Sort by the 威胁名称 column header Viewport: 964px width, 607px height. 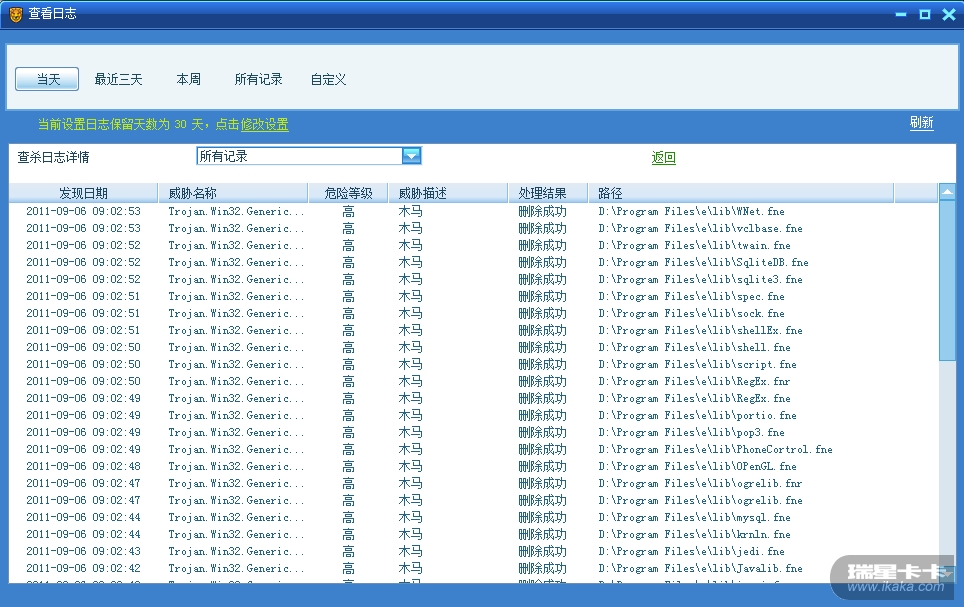tap(233, 193)
